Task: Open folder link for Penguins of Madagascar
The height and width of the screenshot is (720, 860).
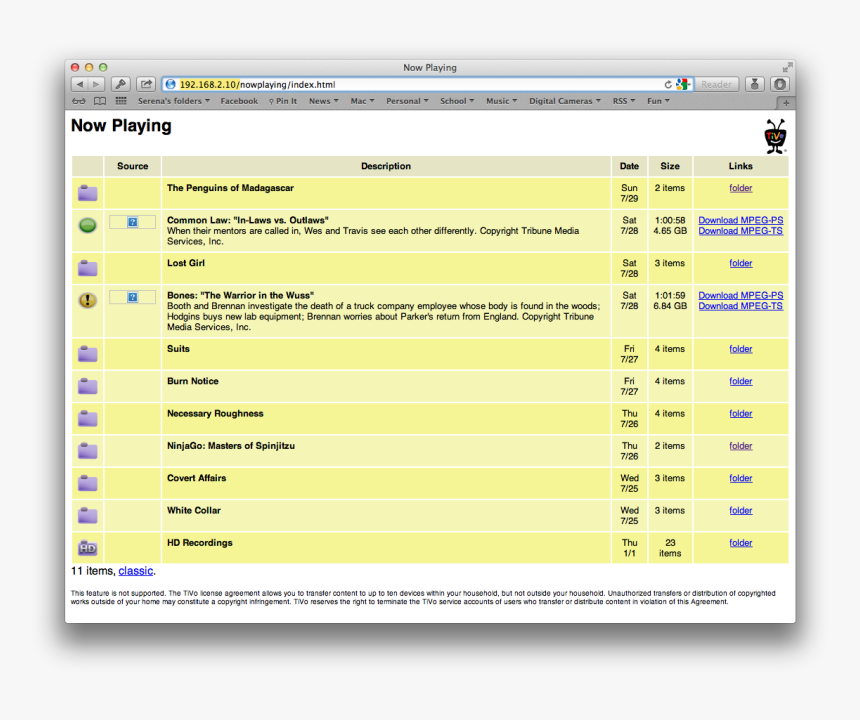Action: point(740,188)
